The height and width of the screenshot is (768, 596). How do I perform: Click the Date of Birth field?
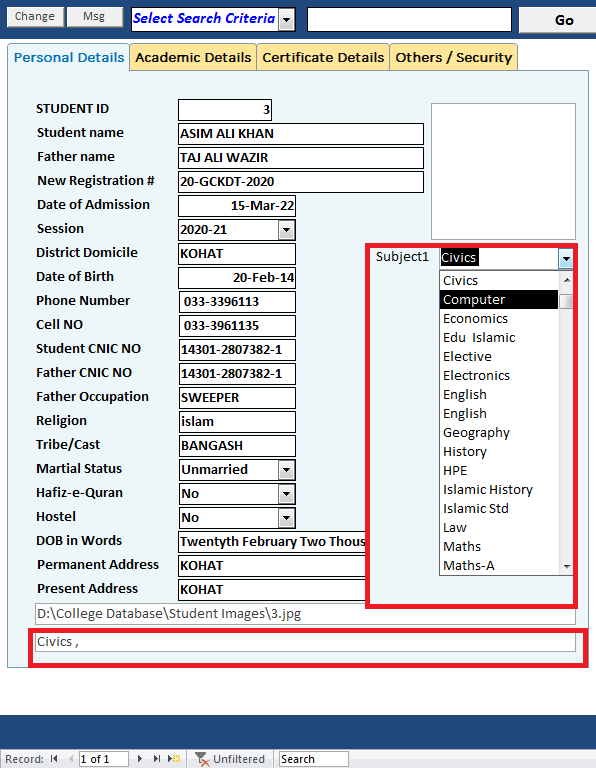click(237, 278)
